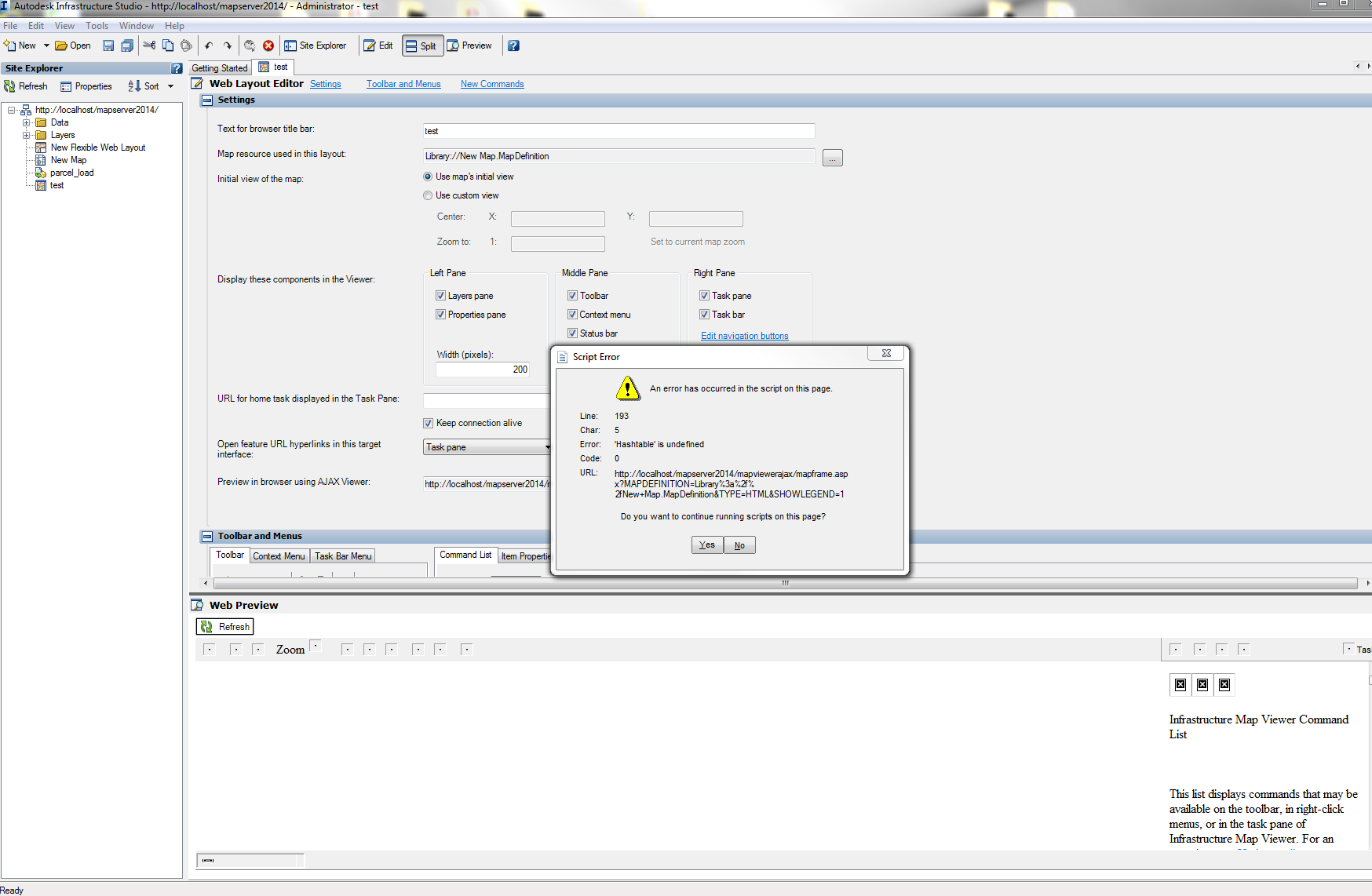Click the Redo arrow icon
1372x896 pixels.
pyautogui.click(x=228, y=46)
